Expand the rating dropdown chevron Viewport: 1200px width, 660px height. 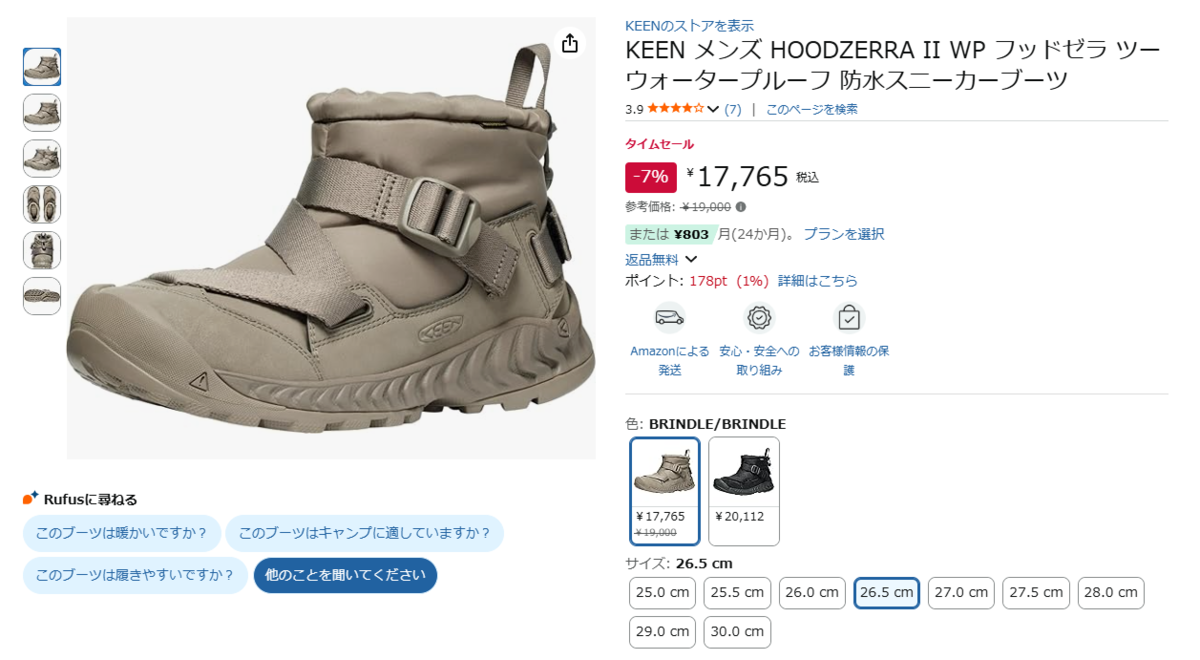coord(713,109)
